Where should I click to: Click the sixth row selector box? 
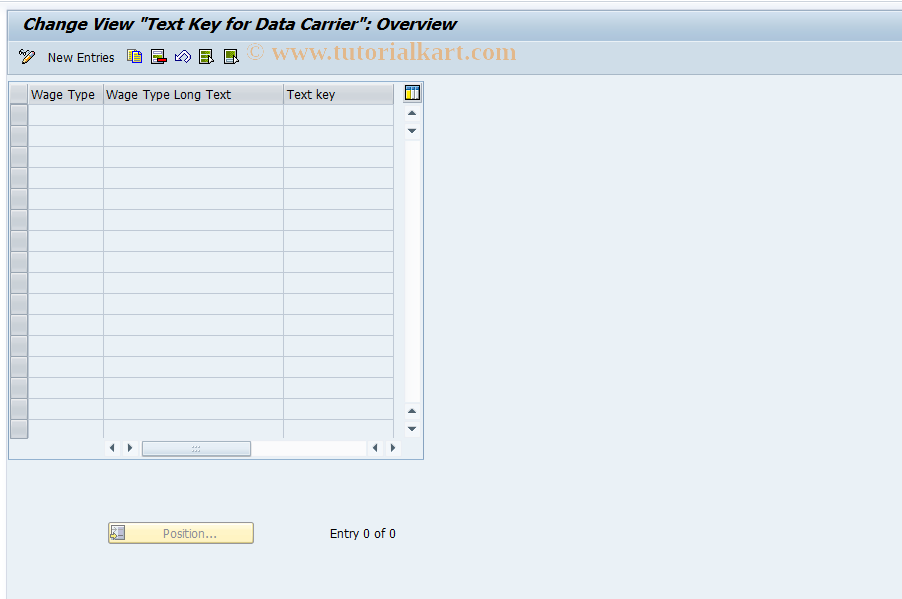click(x=19, y=220)
